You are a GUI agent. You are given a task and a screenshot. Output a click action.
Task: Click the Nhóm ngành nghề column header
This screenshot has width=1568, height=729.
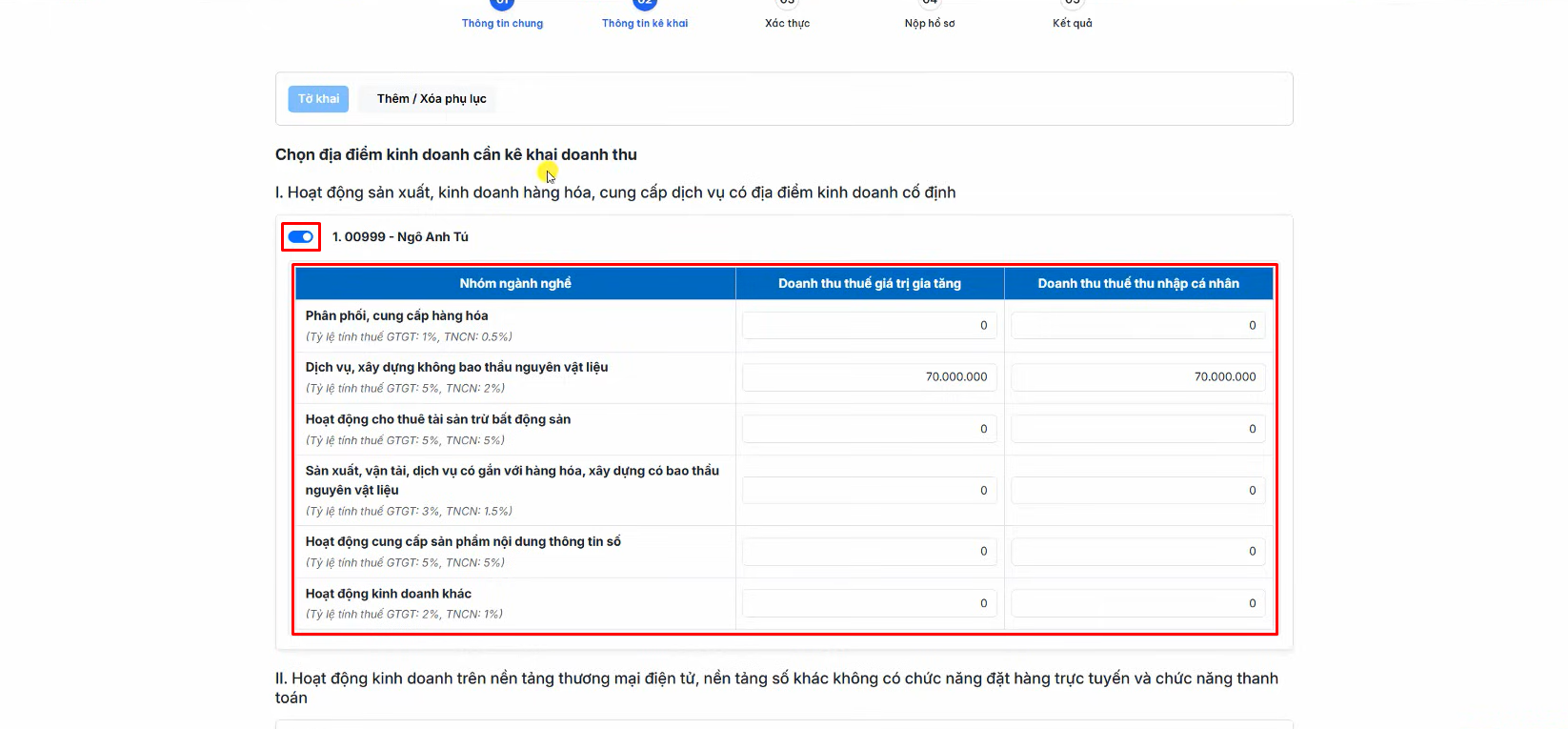click(x=515, y=284)
